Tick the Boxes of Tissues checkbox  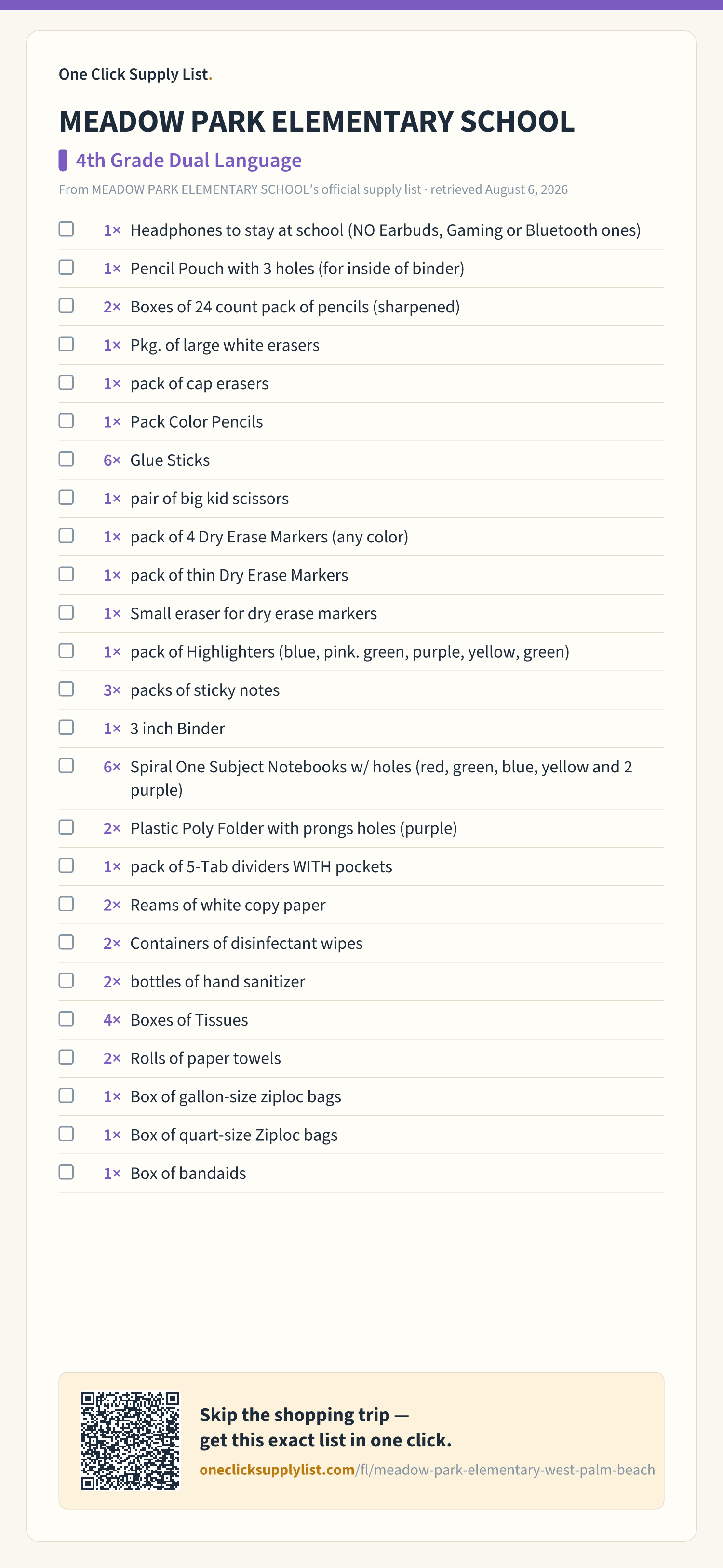[67, 1019]
